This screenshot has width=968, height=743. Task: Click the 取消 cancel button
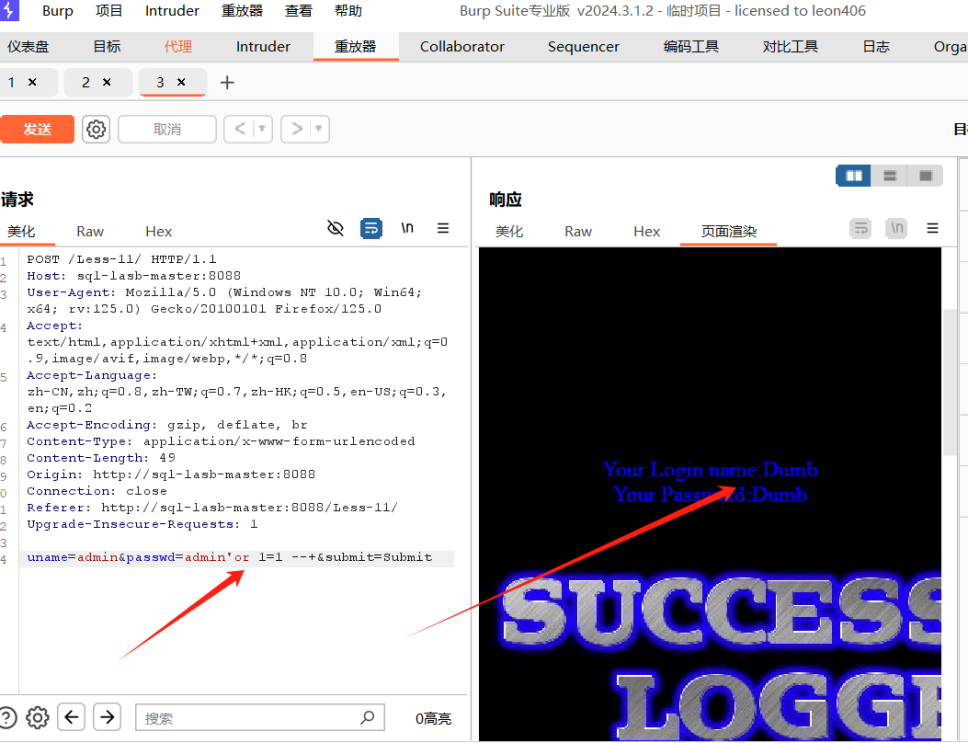point(167,129)
